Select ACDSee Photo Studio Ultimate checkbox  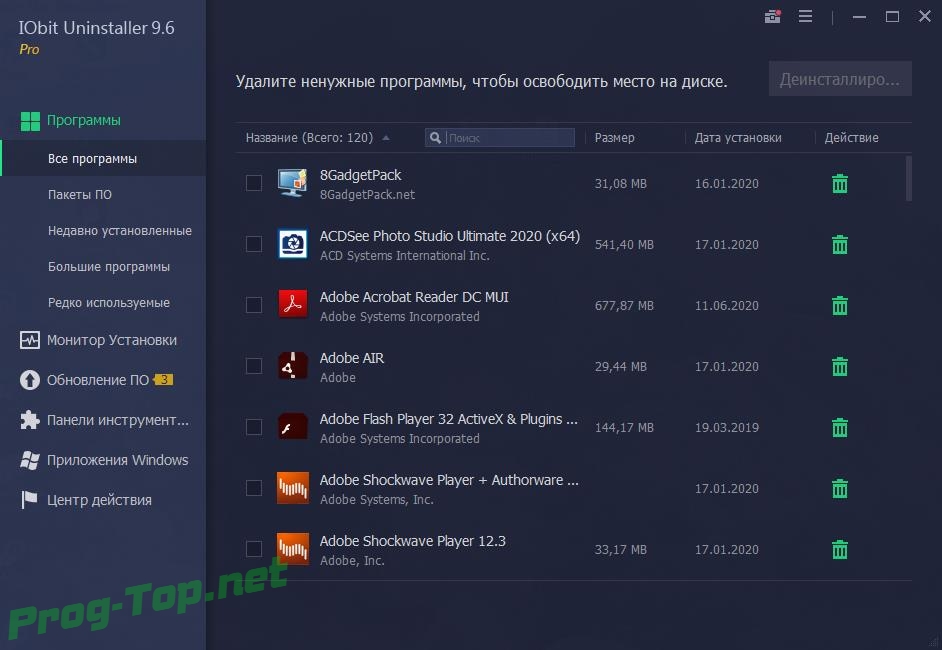point(254,244)
